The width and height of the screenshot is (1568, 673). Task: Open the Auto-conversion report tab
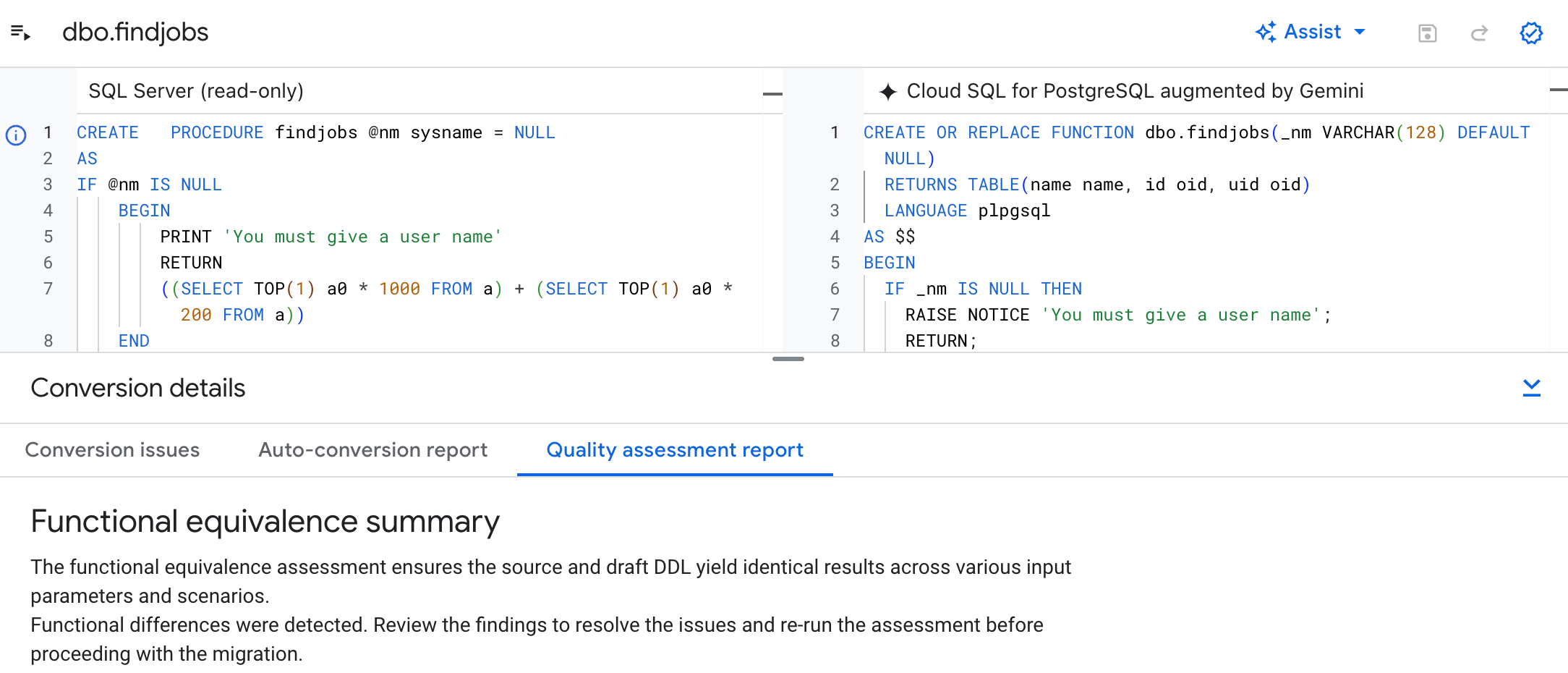pyautogui.click(x=373, y=450)
